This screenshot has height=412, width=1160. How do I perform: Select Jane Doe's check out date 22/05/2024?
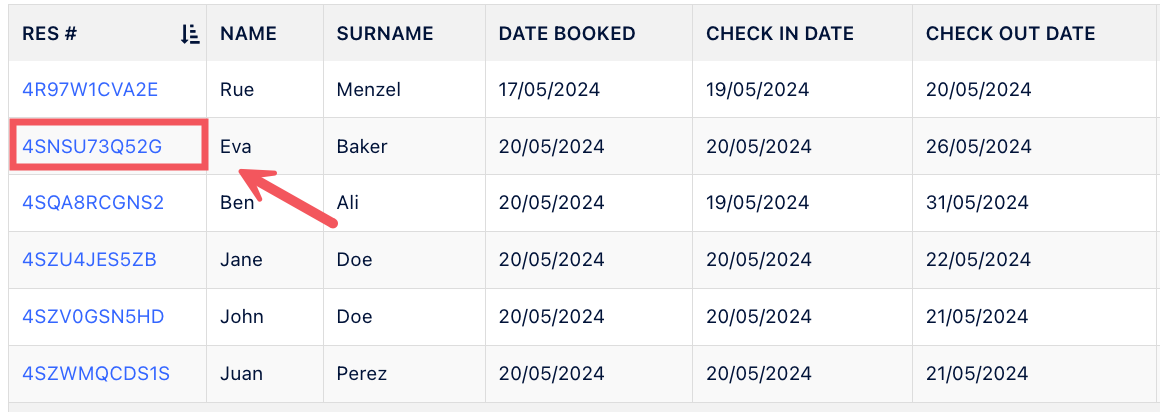click(978, 260)
